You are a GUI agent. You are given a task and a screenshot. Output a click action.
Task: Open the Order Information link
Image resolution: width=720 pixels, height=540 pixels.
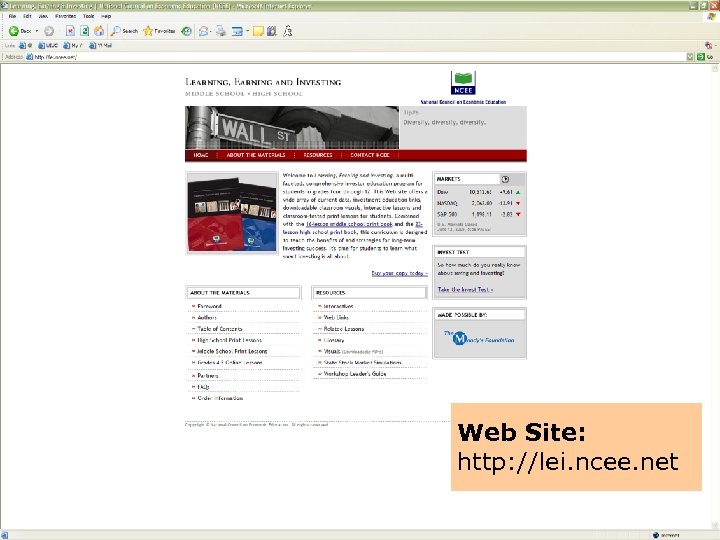pos(220,398)
